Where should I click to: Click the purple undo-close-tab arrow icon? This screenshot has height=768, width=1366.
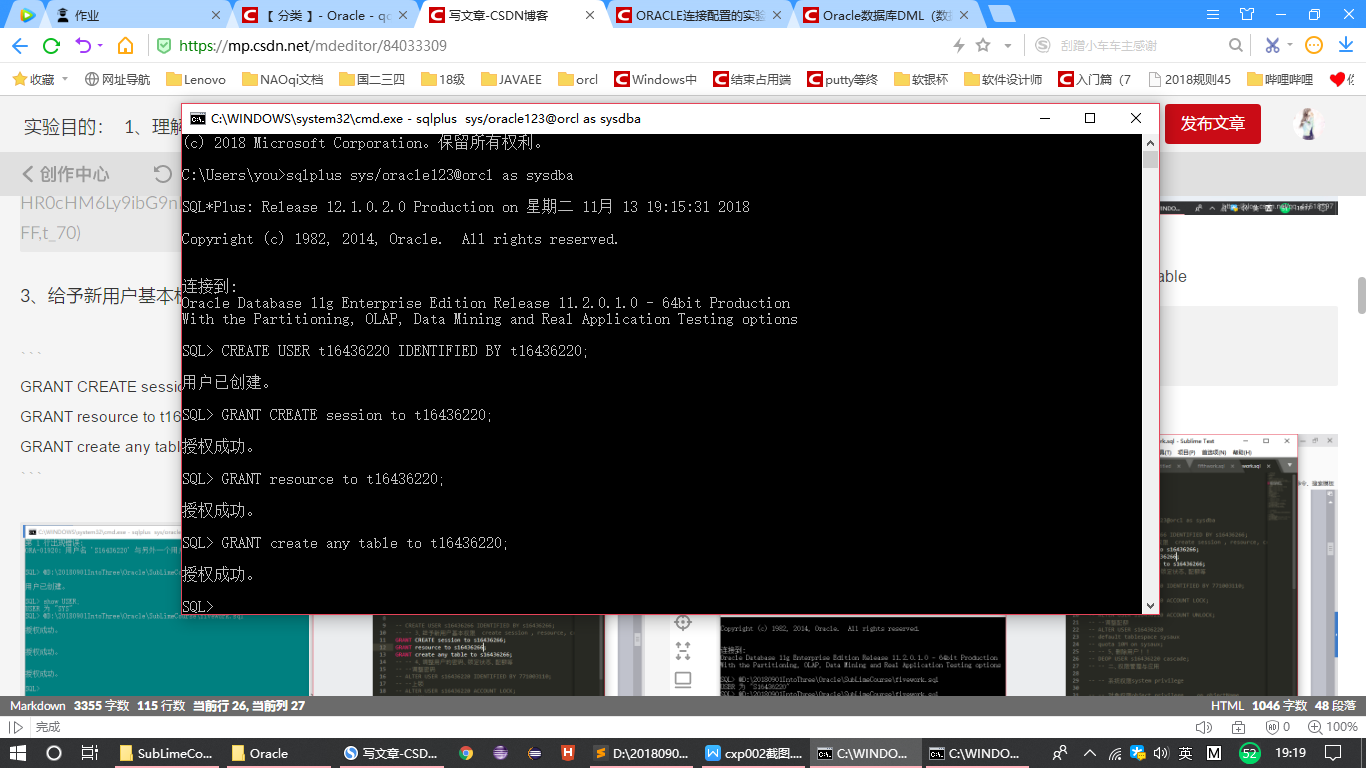tap(83, 46)
